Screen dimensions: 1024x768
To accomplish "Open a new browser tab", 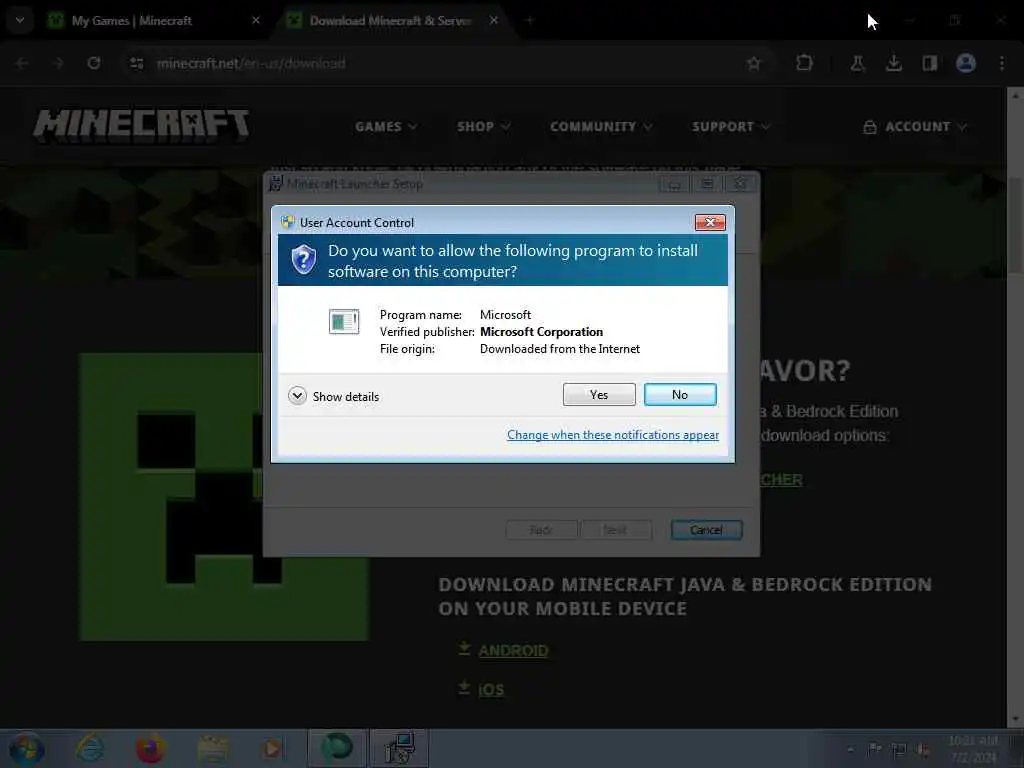I will click(530, 20).
